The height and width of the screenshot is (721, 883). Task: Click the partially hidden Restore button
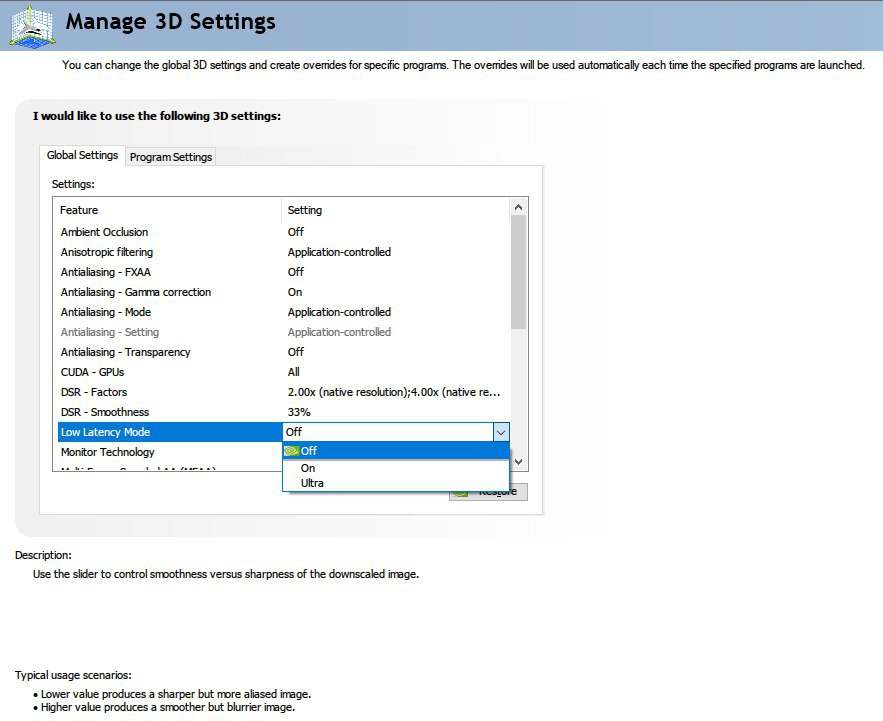(488, 492)
